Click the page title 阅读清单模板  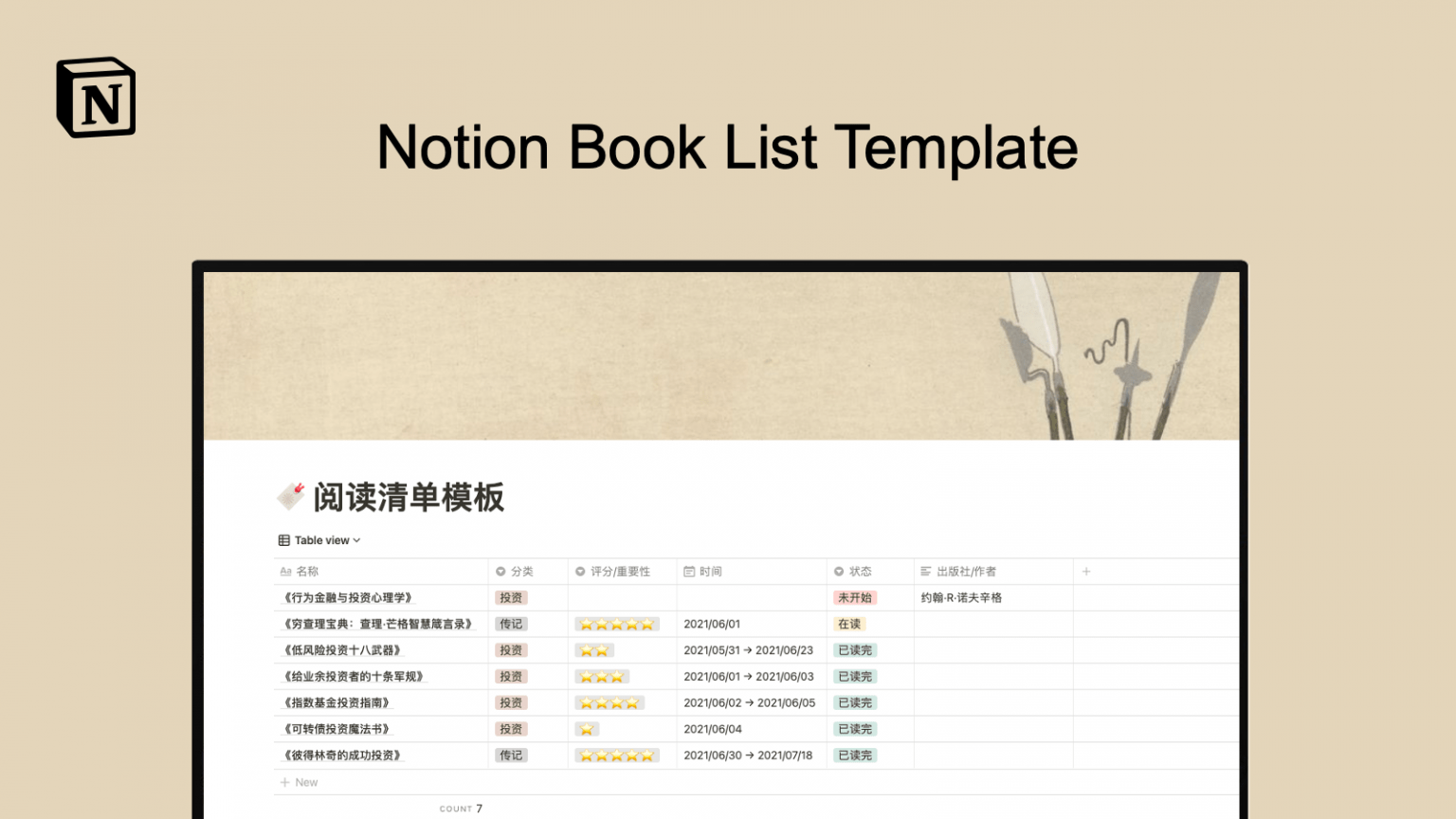[409, 497]
